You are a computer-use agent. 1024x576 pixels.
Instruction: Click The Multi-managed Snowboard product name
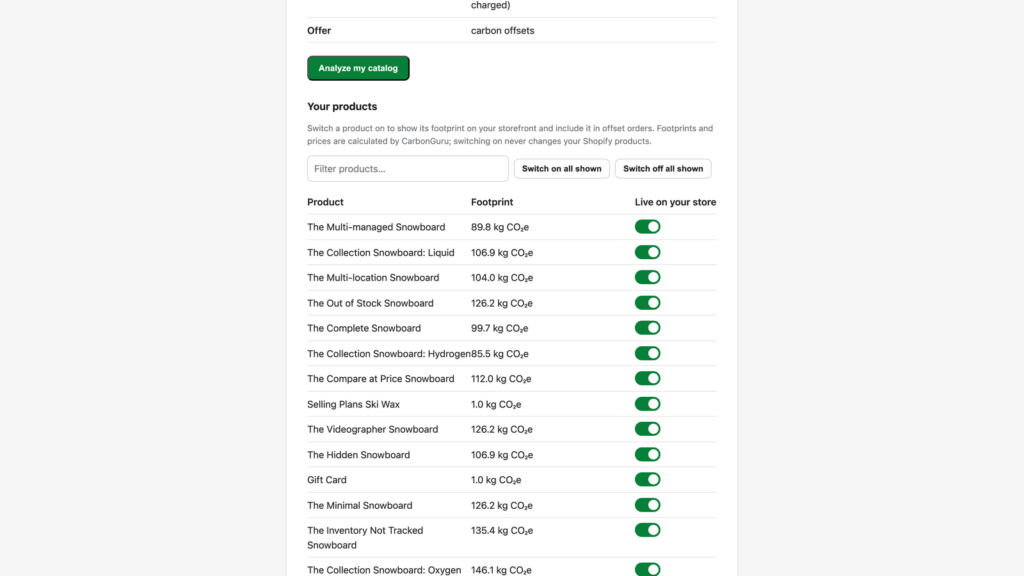tap(376, 227)
